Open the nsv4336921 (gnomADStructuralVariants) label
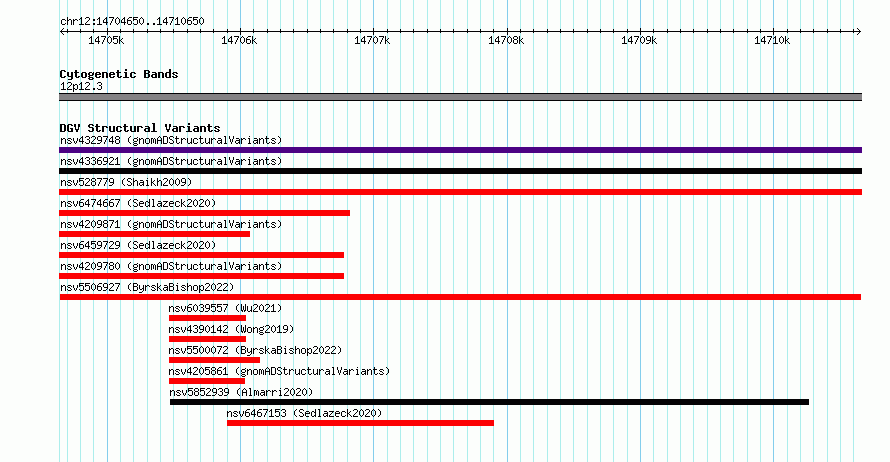The width and height of the screenshot is (890, 462). pyautogui.click(x=171, y=161)
